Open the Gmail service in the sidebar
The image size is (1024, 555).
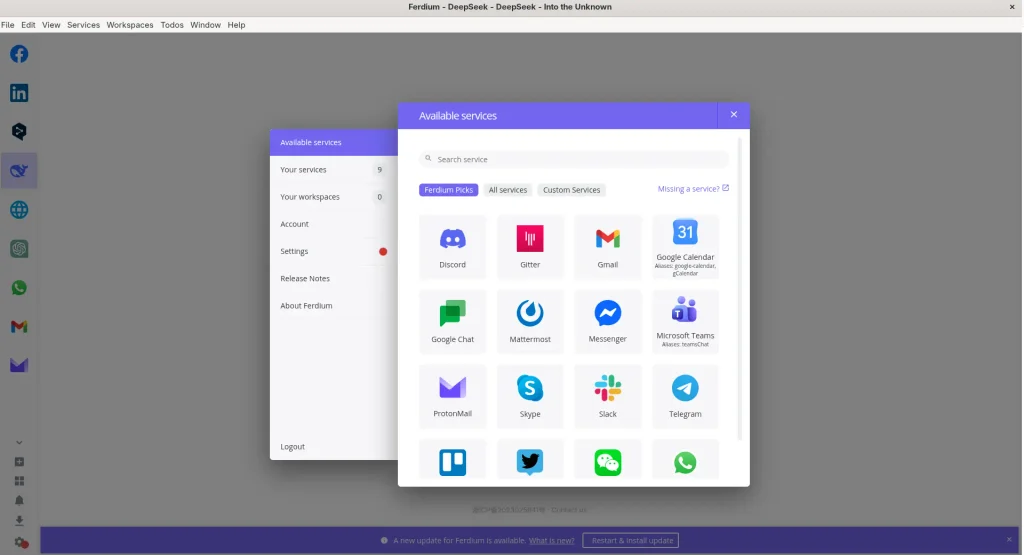pyautogui.click(x=19, y=326)
